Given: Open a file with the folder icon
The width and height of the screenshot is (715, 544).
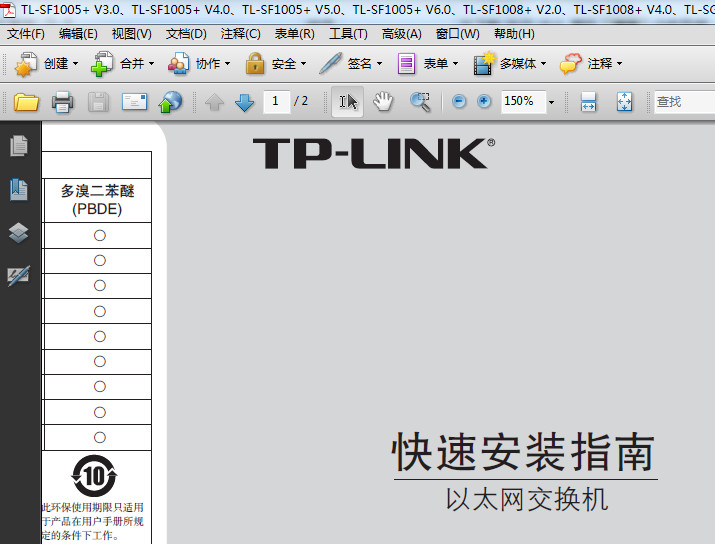Looking at the screenshot, I should point(26,102).
